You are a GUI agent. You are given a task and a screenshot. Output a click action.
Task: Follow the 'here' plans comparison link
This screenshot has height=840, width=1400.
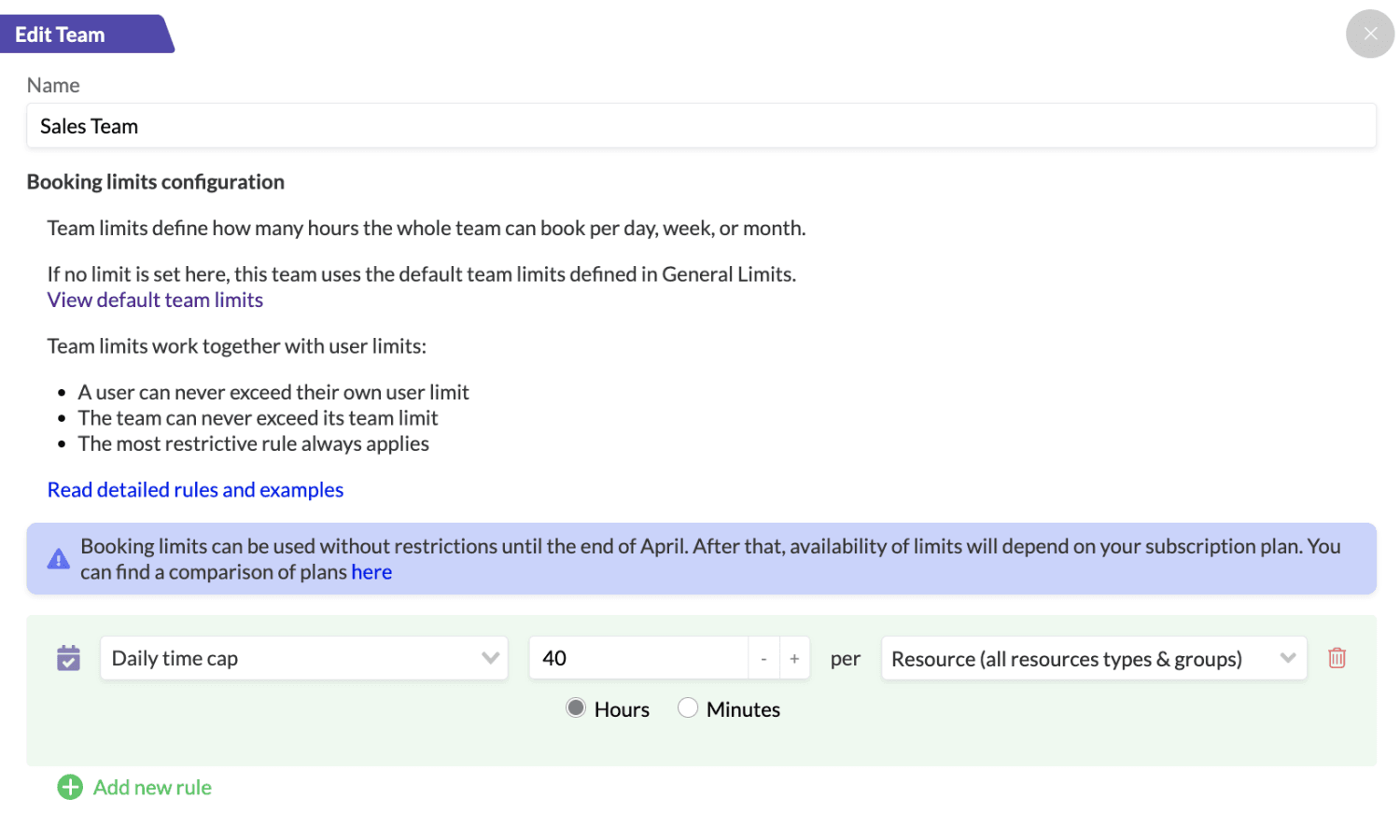371,572
